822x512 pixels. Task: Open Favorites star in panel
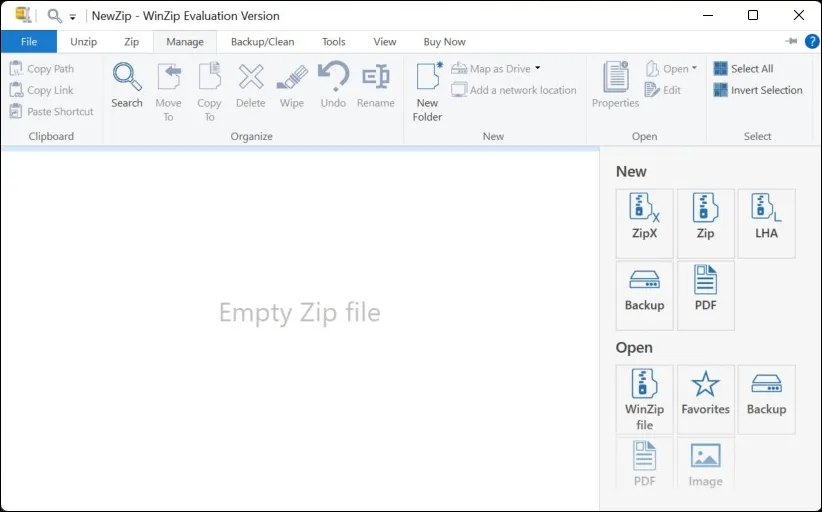click(x=706, y=399)
